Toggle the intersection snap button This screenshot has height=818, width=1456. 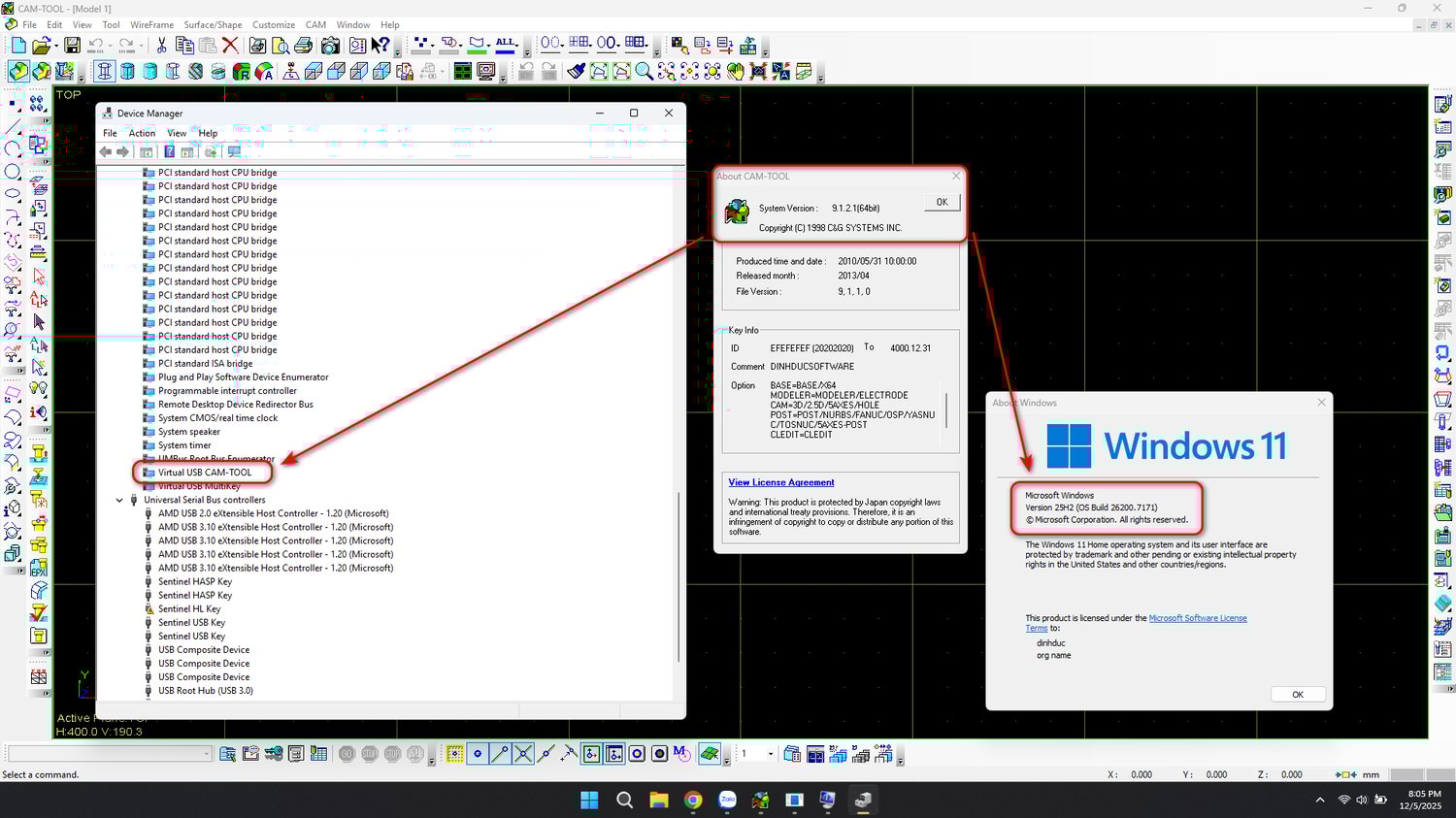coord(523,754)
